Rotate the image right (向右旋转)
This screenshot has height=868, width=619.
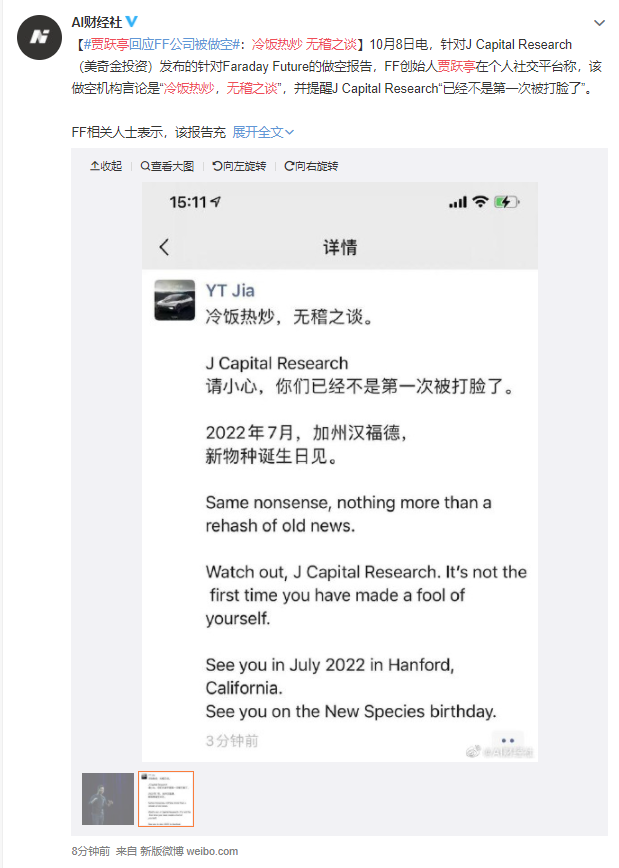pyautogui.click(x=311, y=166)
